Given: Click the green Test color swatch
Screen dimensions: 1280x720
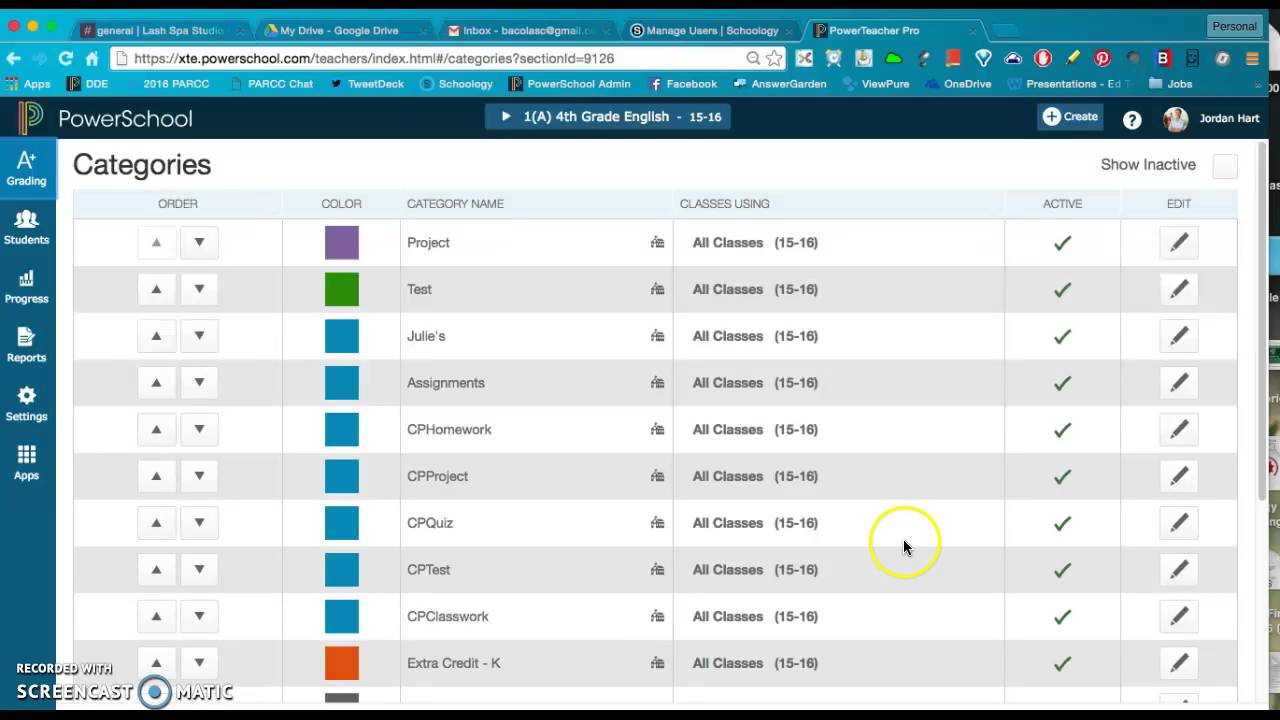Looking at the screenshot, I should 341,289.
